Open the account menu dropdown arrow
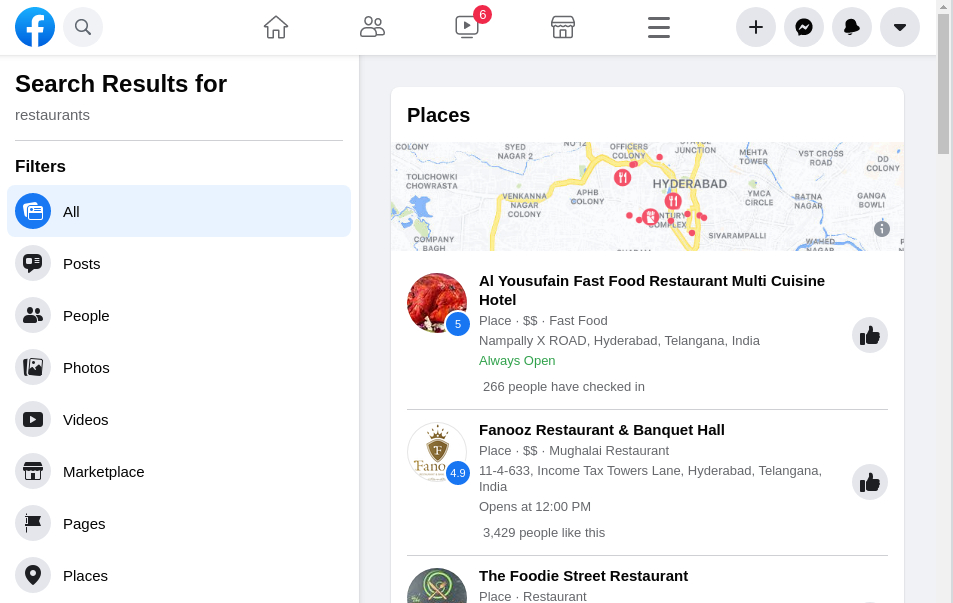Screen dimensions: 953x603 coord(899,27)
